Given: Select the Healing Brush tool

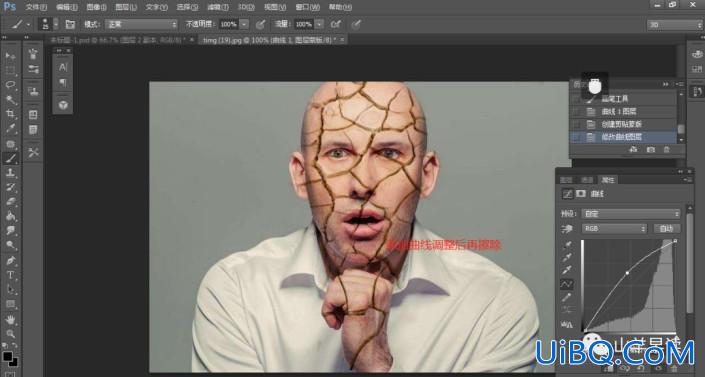Looking at the screenshot, I should [10, 144].
